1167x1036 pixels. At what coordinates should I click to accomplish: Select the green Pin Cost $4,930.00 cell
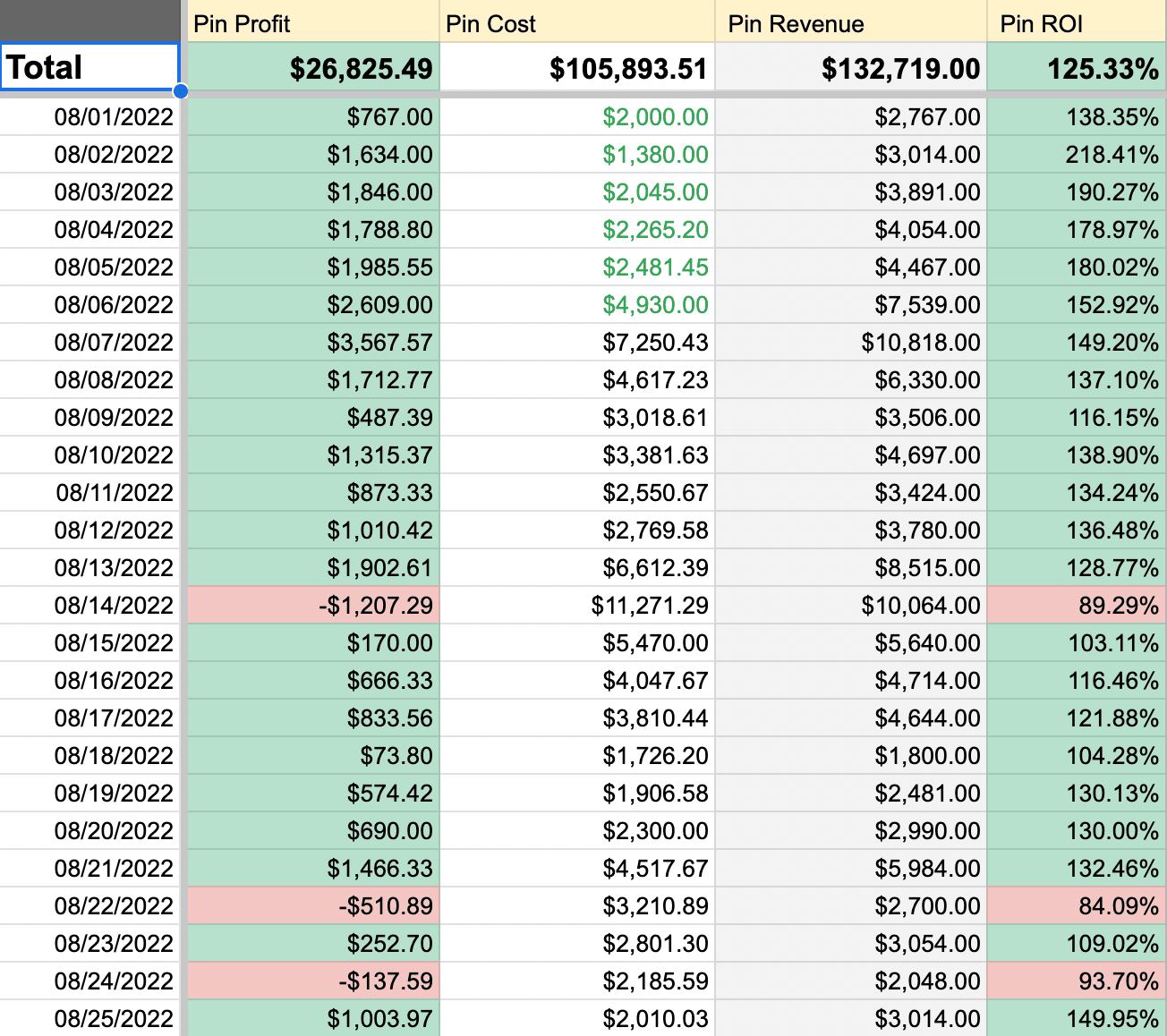point(577,305)
